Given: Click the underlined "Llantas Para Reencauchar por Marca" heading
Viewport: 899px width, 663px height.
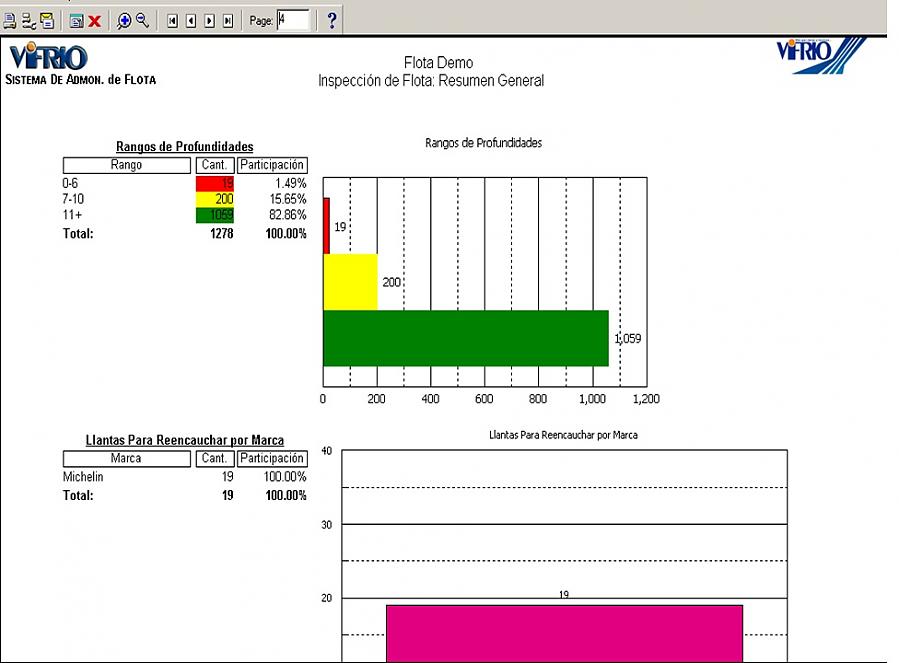Looking at the screenshot, I should click(185, 440).
